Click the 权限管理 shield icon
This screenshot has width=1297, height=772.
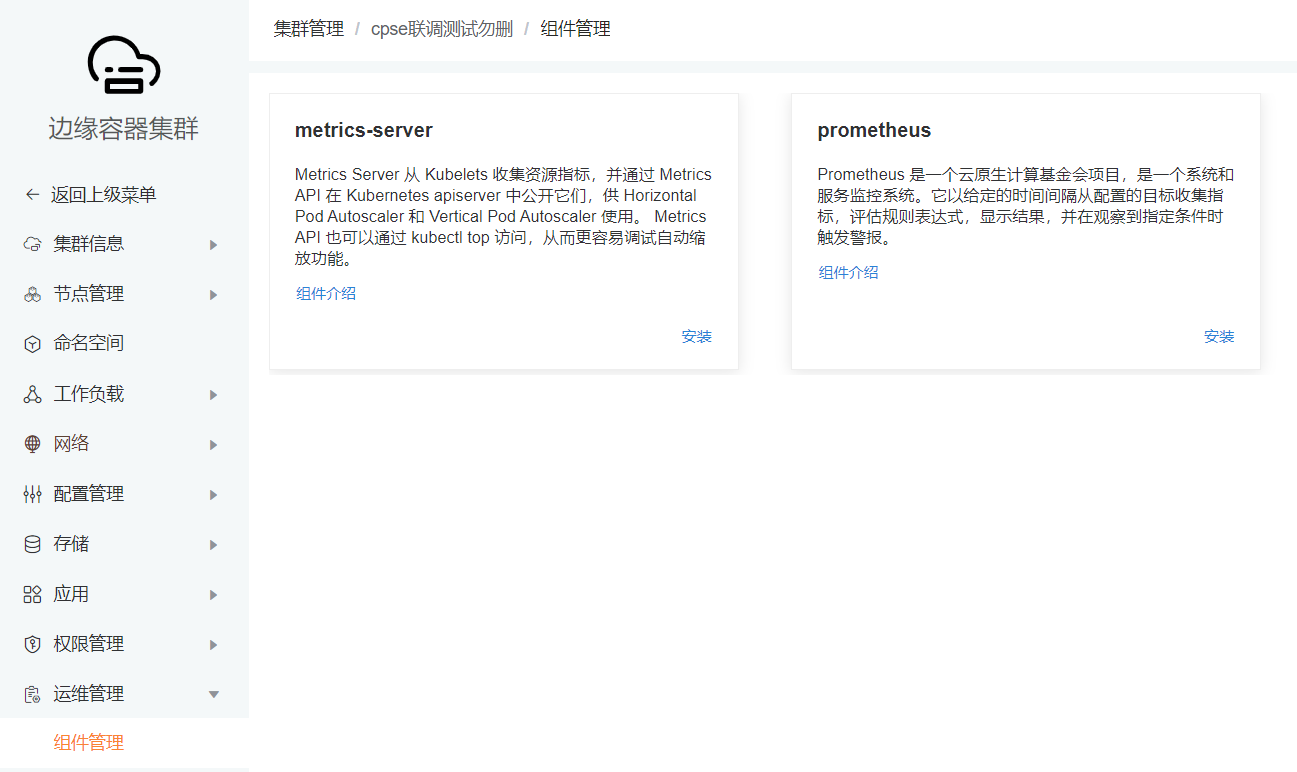pos(33,644)
